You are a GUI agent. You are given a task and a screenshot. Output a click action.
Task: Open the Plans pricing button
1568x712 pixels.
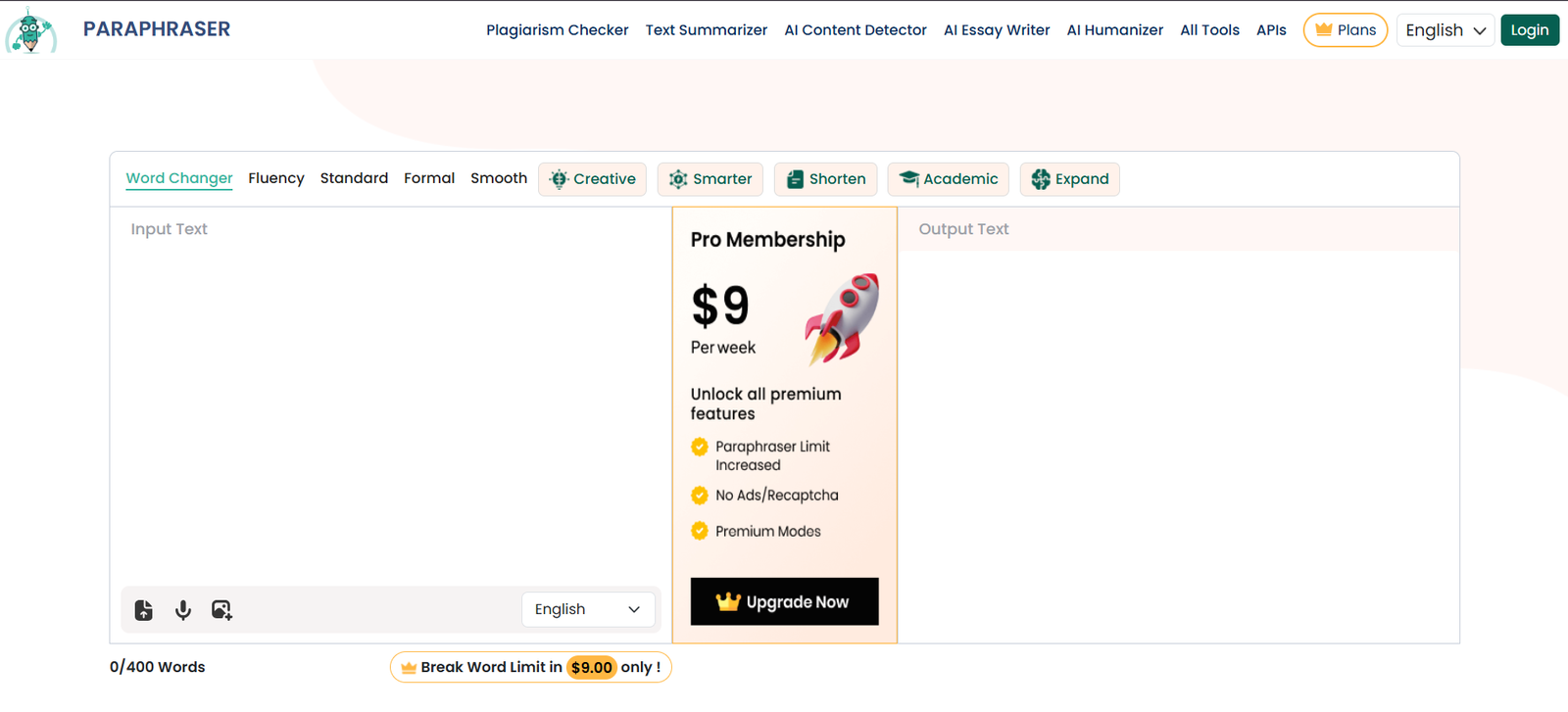[x=1345, y=30]
